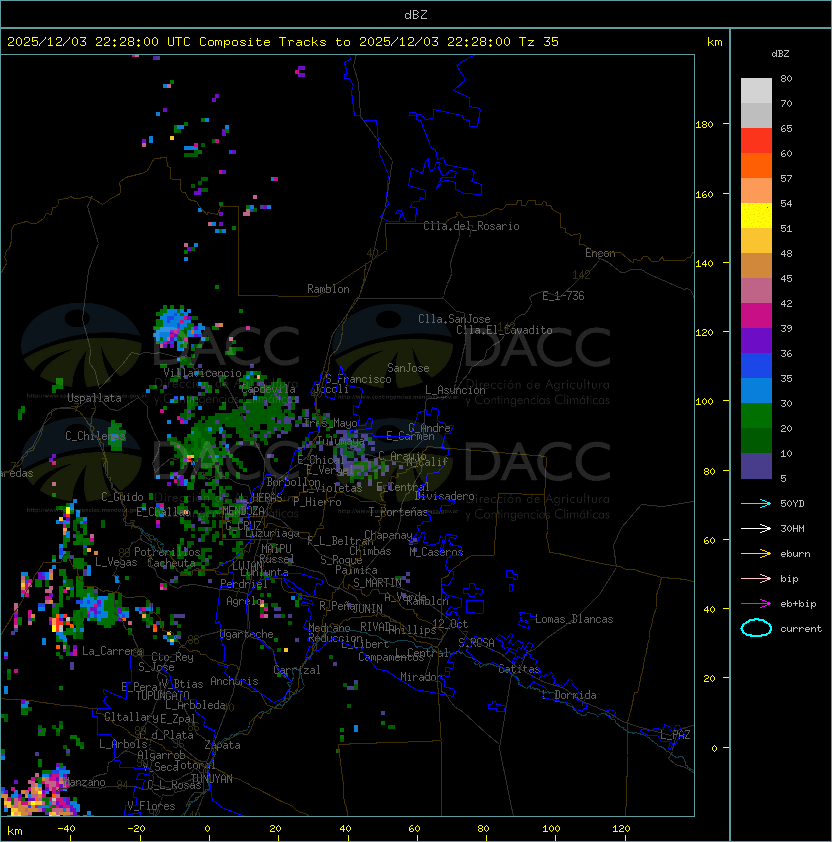The image size is (832, 842).
Task: Pick the mauve 42-45 dBZ swatch
Action: point(756,291)
